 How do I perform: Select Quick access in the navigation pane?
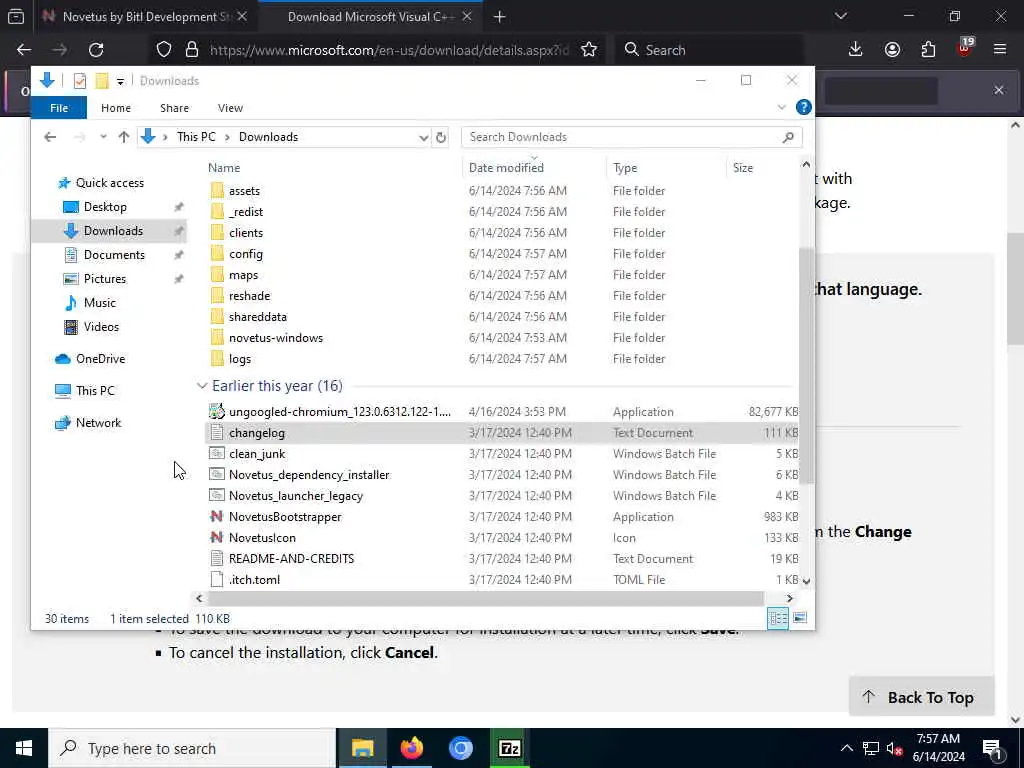pyautogui.click(x=110, y=183)
